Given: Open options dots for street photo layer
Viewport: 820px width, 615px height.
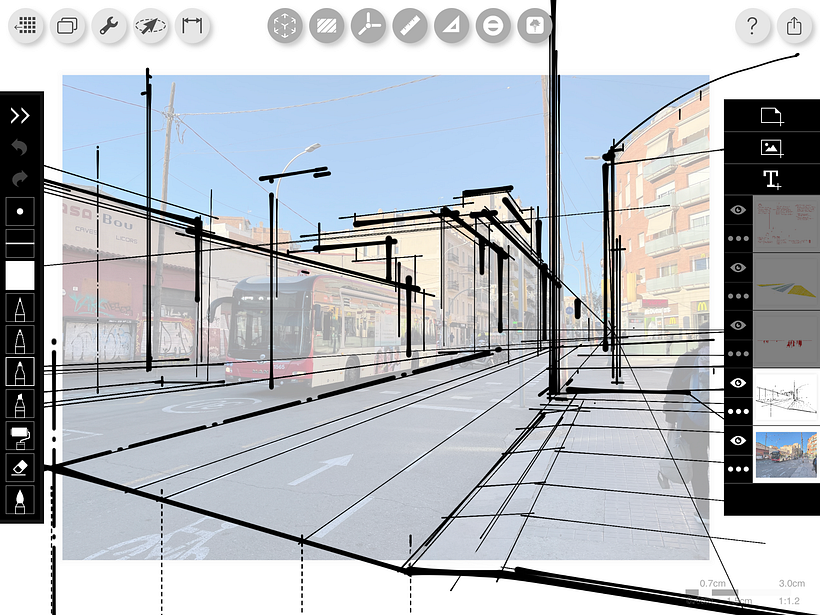Looking at the screenshot, I should point(738,469).
